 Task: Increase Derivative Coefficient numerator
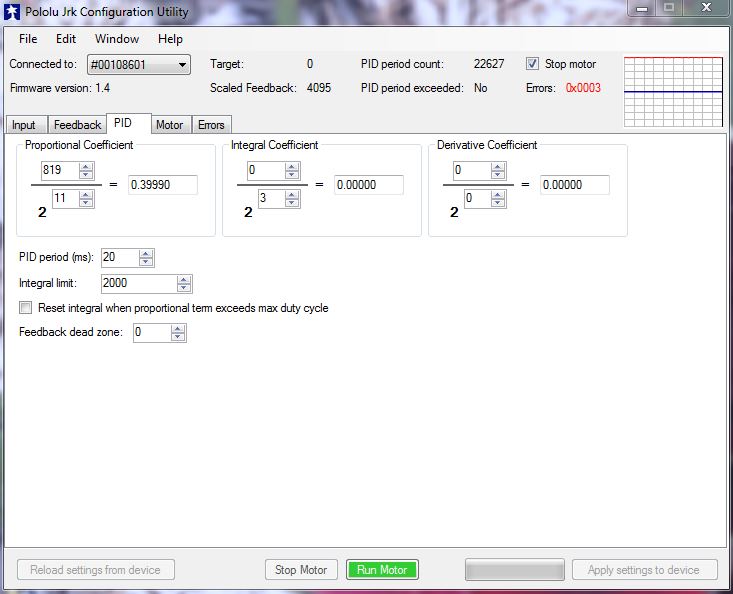pos(498,167)
